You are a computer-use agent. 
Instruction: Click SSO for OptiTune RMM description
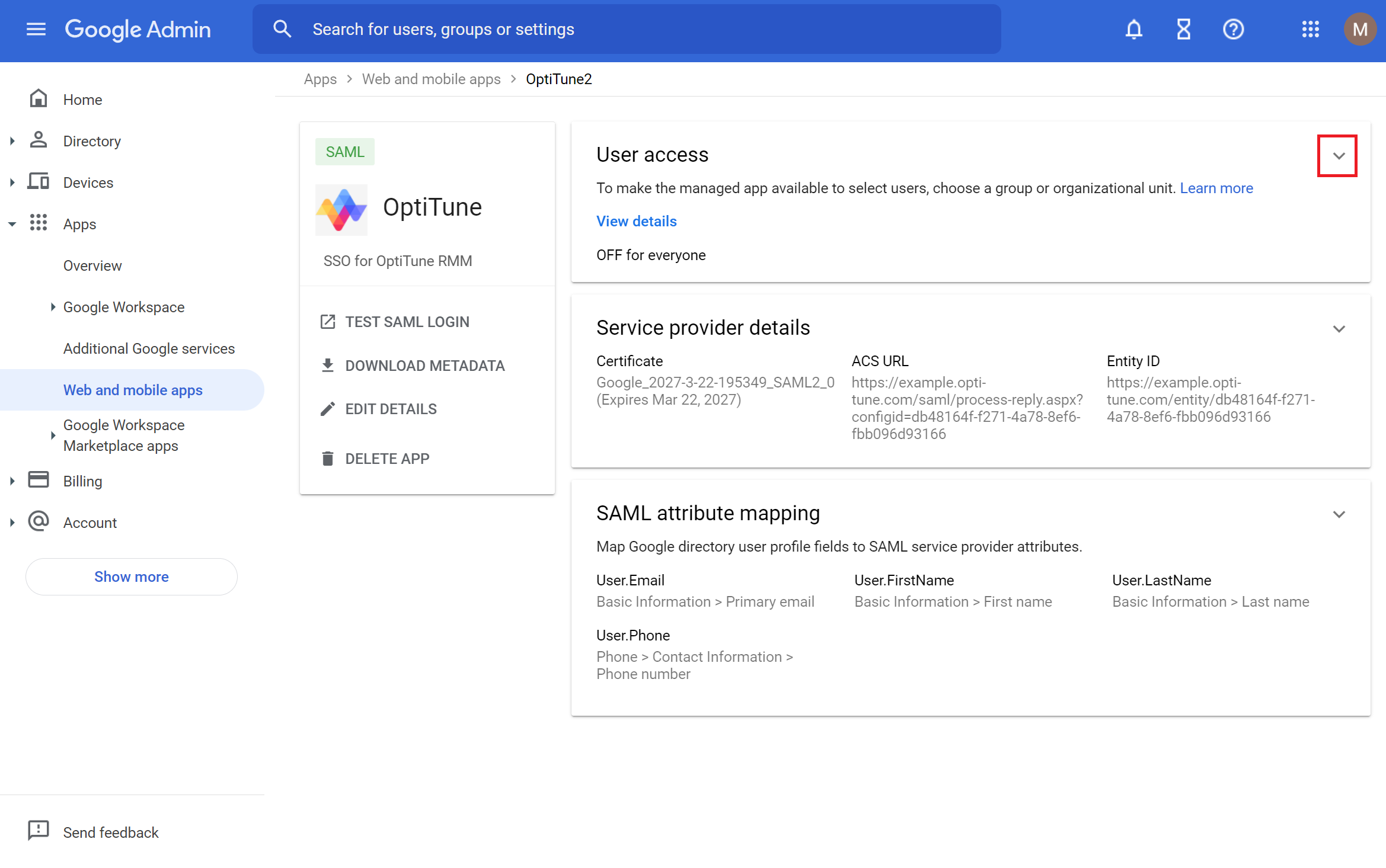(x=397, y=261)
